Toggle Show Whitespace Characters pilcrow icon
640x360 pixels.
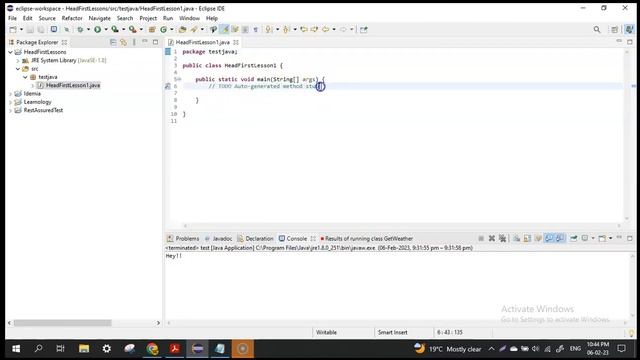click(x=256, y=29)
